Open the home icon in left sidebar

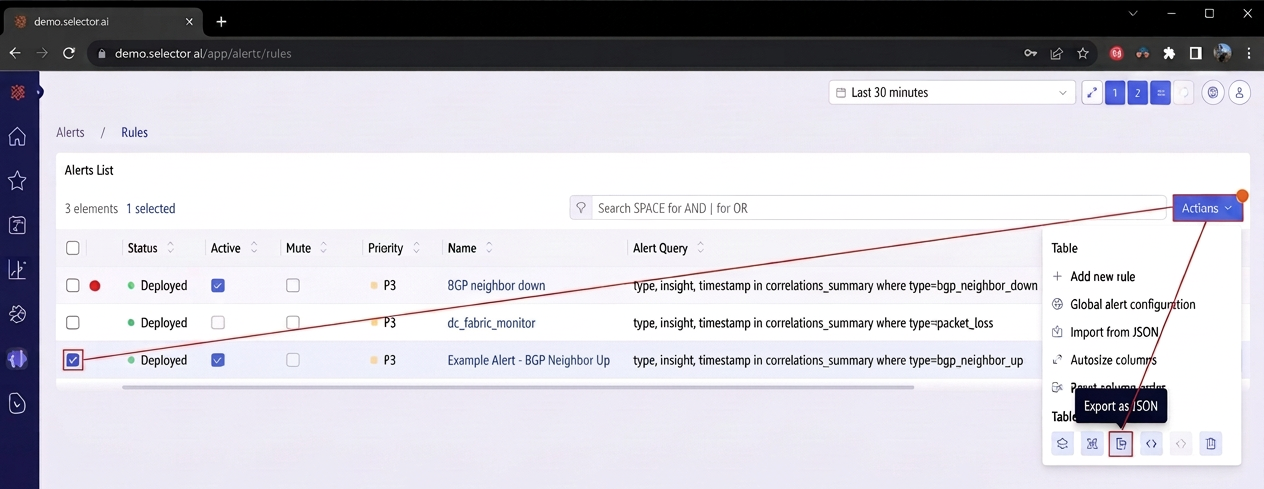[17, 137]
